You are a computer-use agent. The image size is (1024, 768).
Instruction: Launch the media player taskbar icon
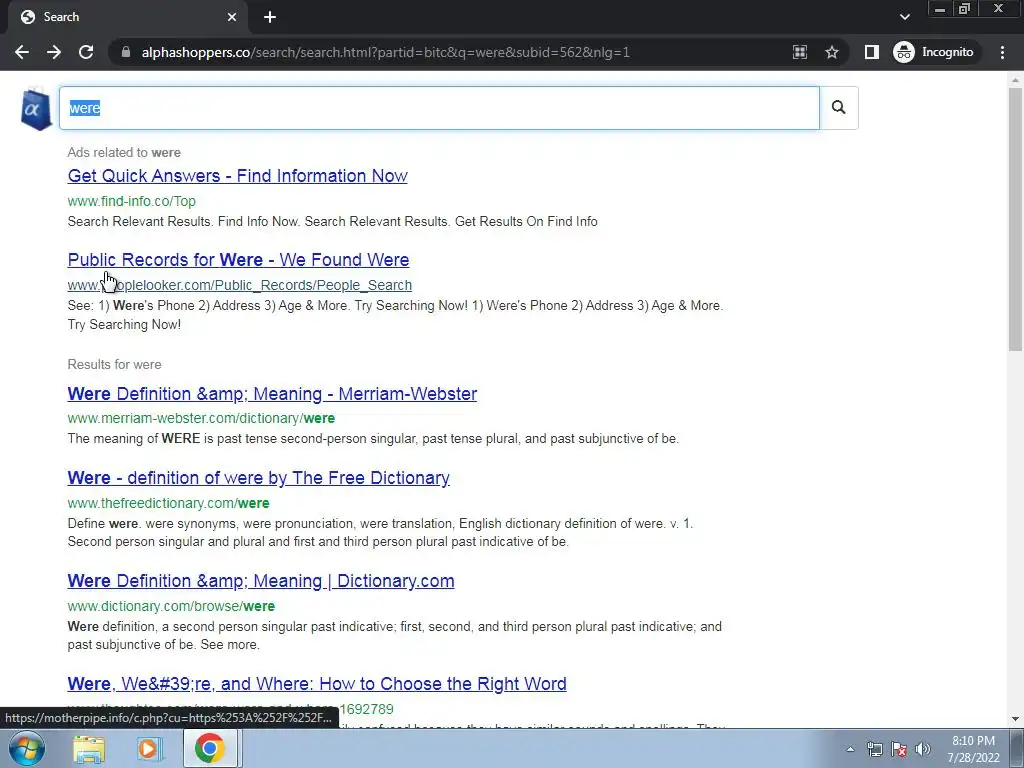(148, 749)
